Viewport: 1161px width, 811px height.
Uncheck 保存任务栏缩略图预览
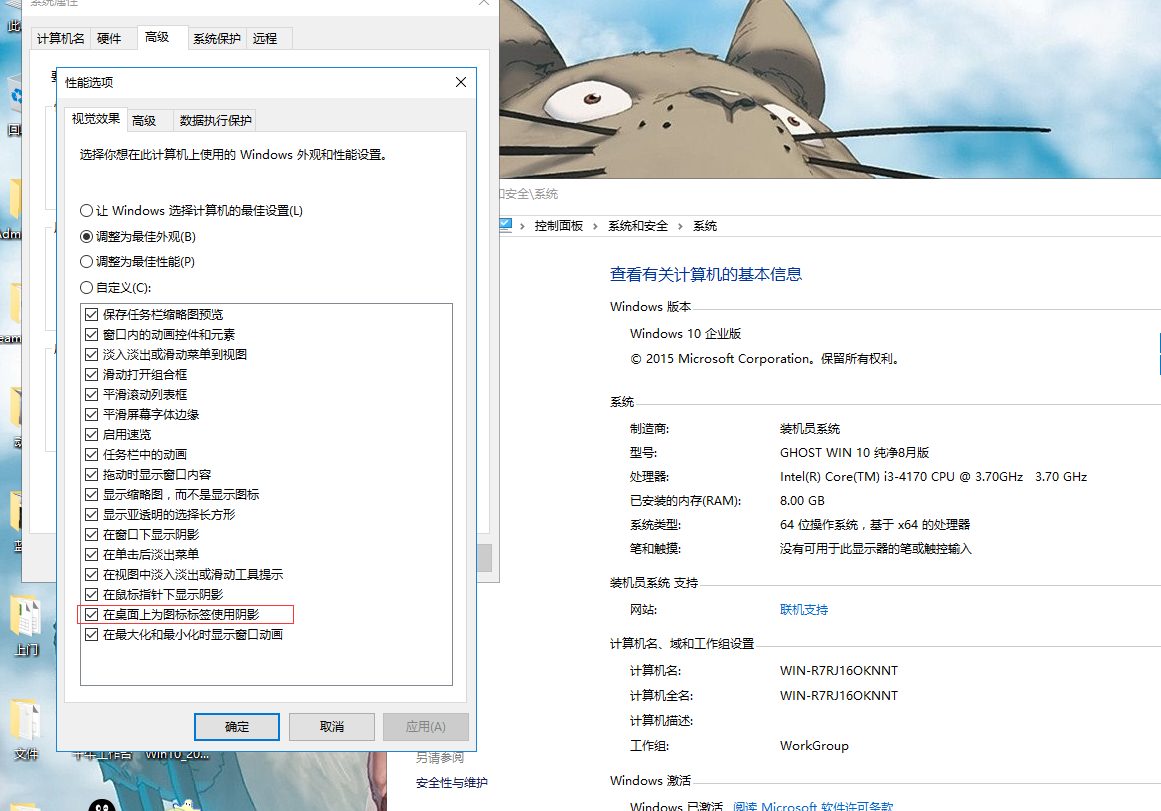[x=92, y=315]
